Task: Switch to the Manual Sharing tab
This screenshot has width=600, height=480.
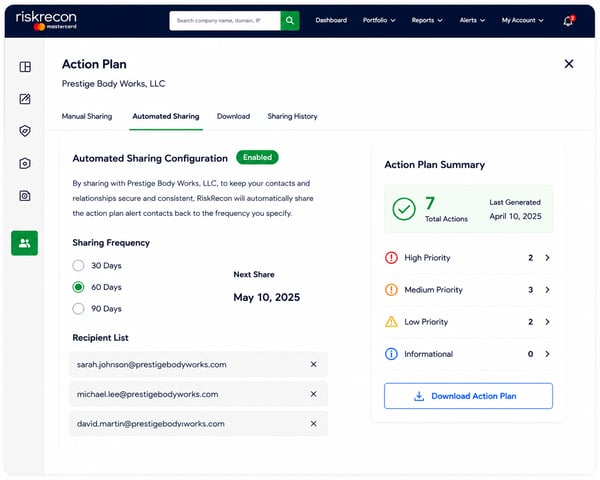Action: [x=87, y=116]
